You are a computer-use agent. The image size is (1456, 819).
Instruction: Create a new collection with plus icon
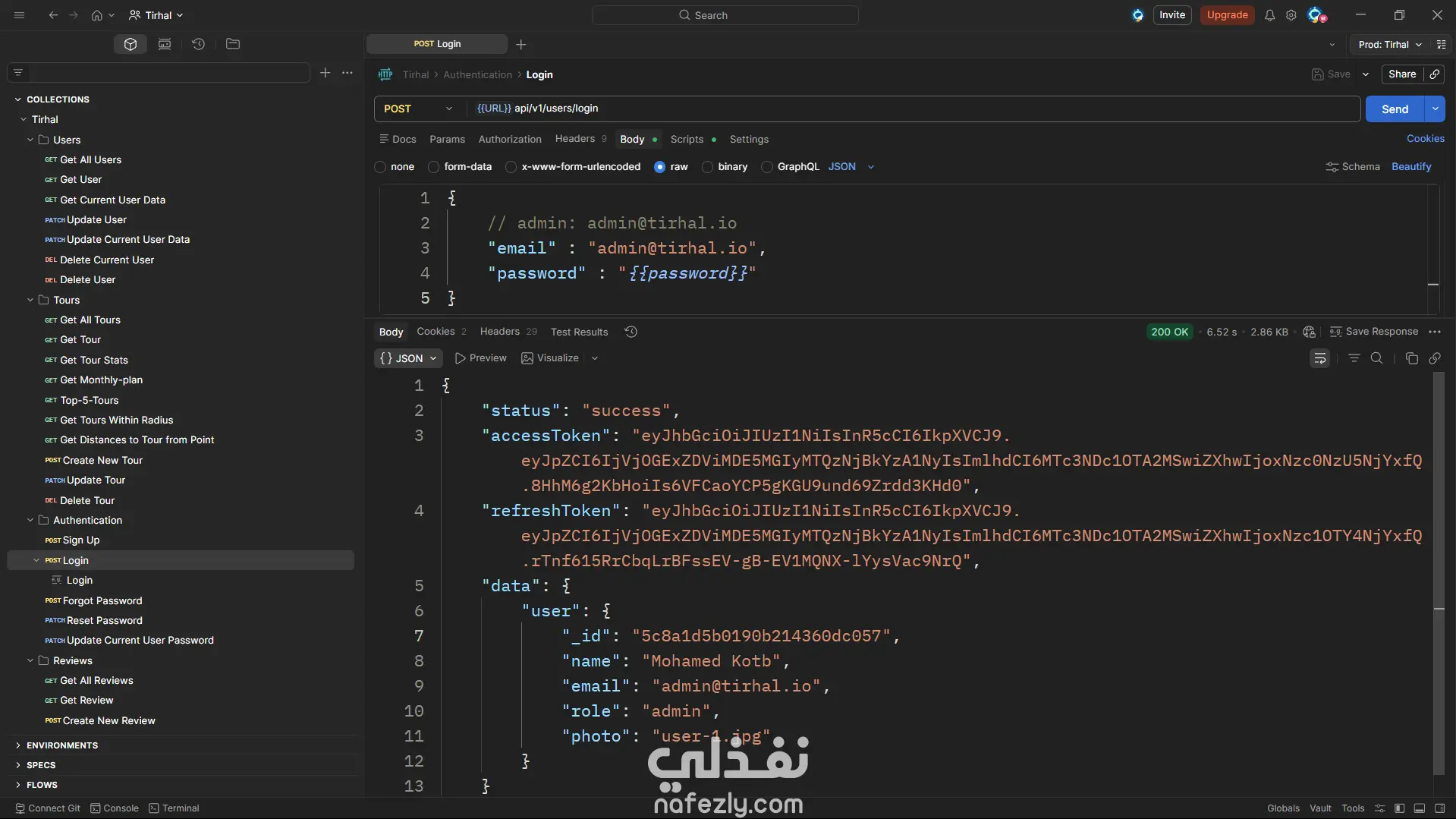tap(325, 73)
